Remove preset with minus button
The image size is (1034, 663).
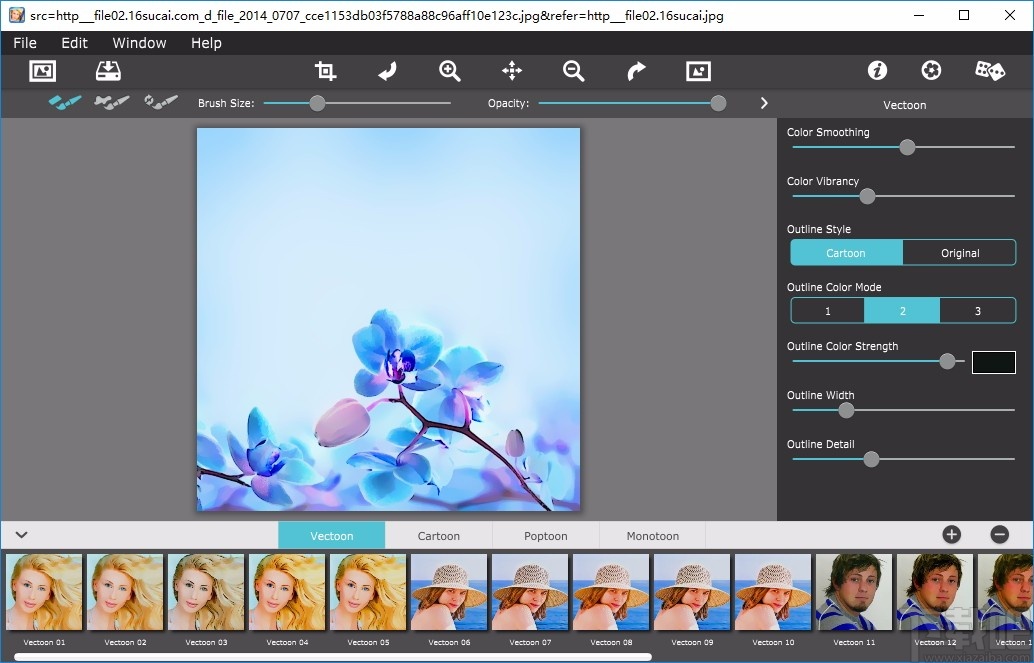[x=999, y=535]
